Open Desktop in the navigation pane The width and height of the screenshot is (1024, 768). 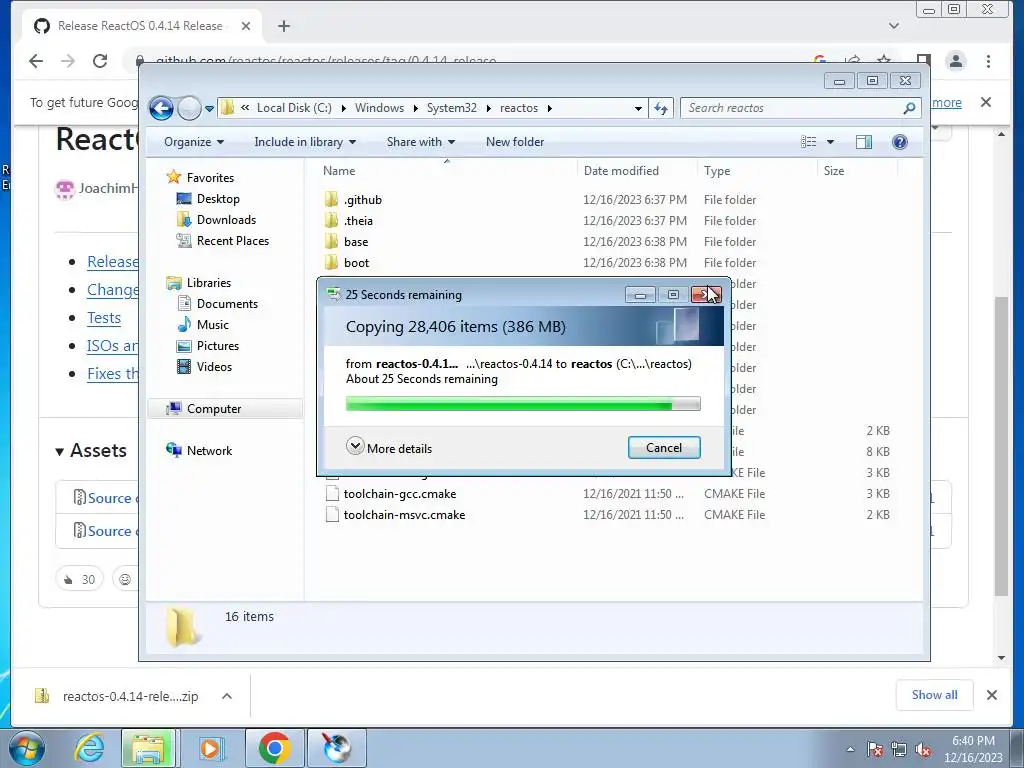point(218,199)
